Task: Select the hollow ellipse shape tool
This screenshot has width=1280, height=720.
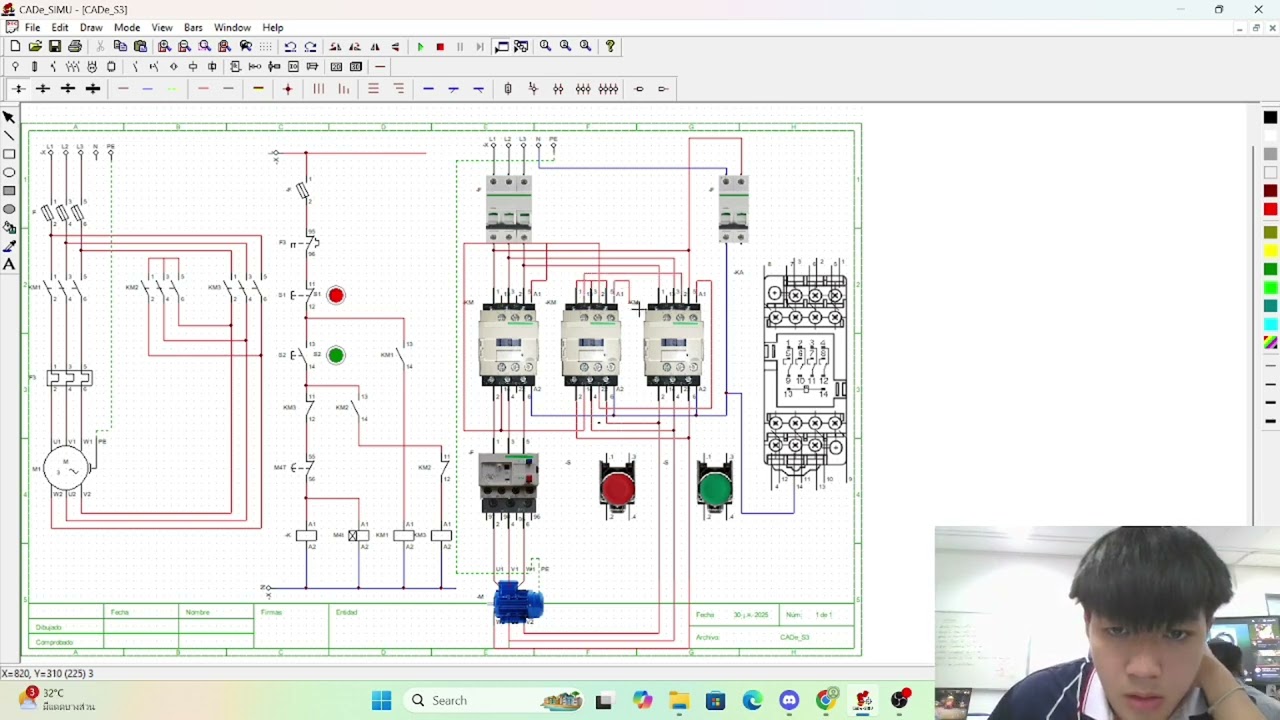Action: pos(9,172)
